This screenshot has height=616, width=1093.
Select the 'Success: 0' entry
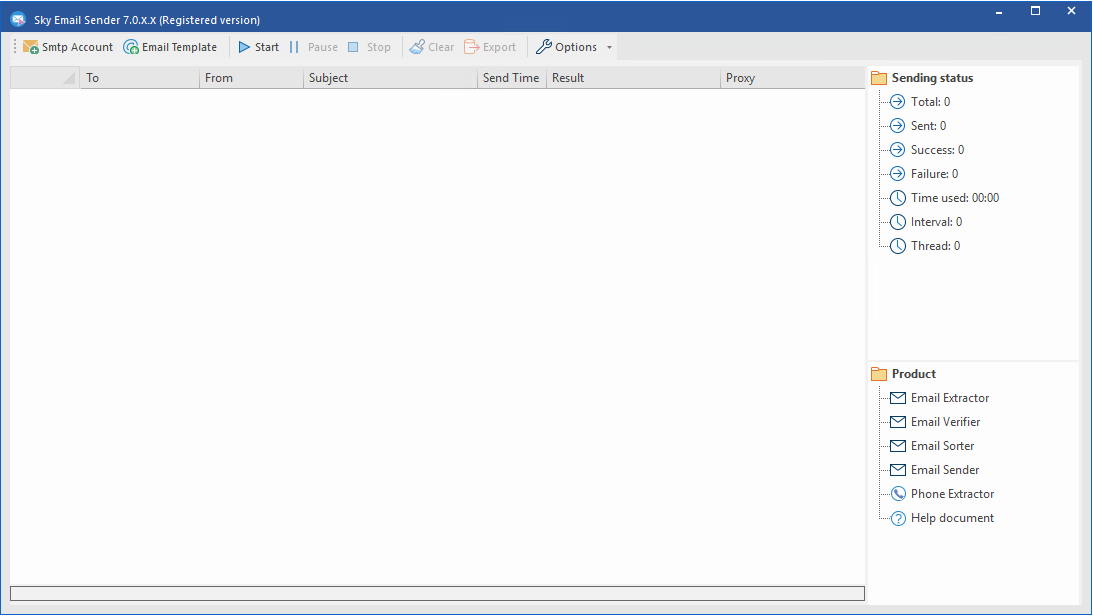click(938, 150)
